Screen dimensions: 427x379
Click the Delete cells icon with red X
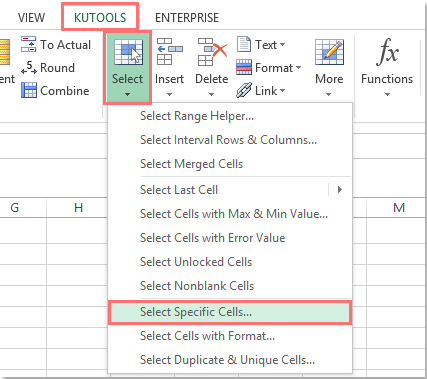pyautogui.click(x=212, y=52)
